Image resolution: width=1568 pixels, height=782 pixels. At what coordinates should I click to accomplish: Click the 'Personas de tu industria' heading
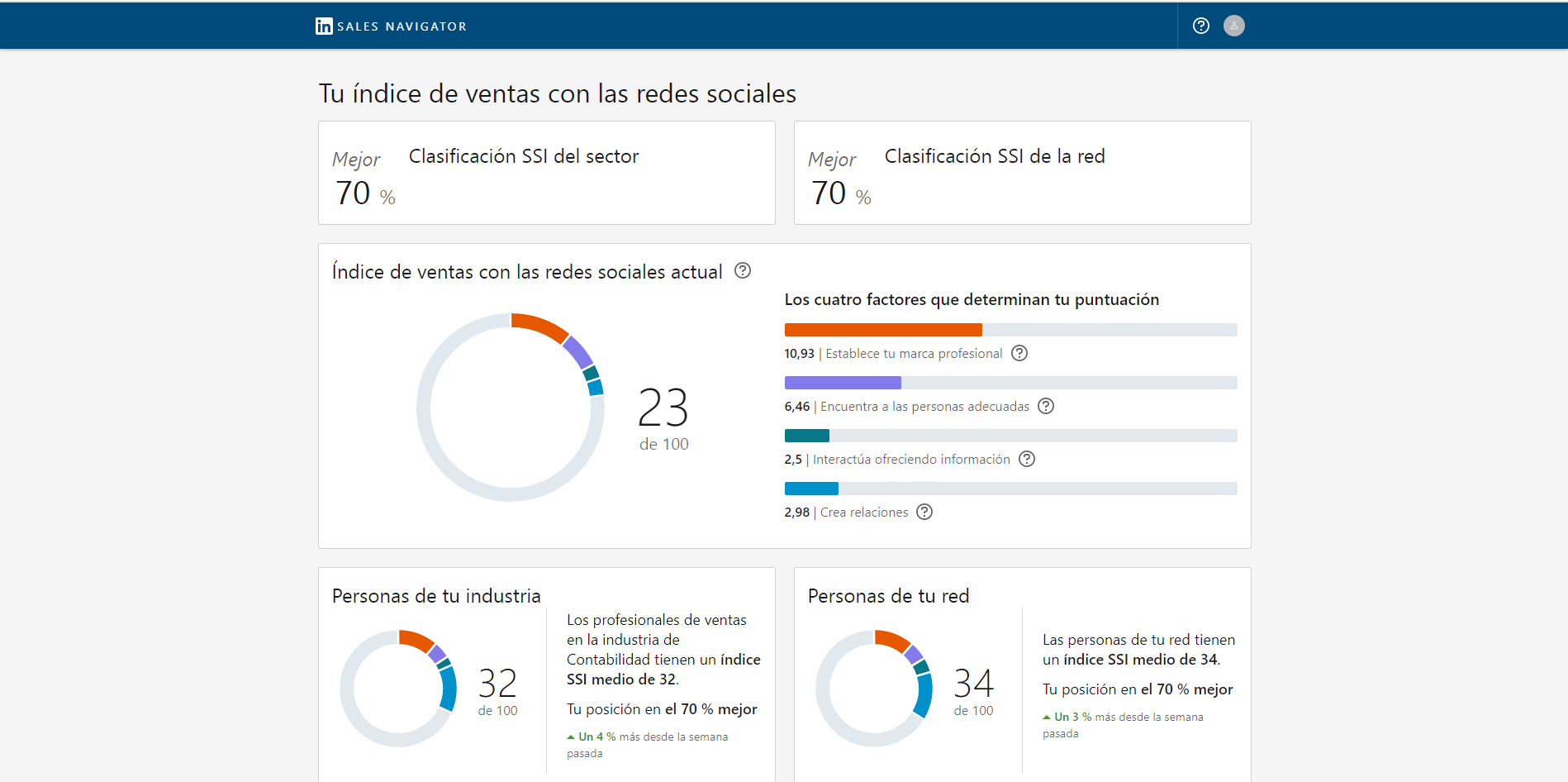[x=436, y=596]
